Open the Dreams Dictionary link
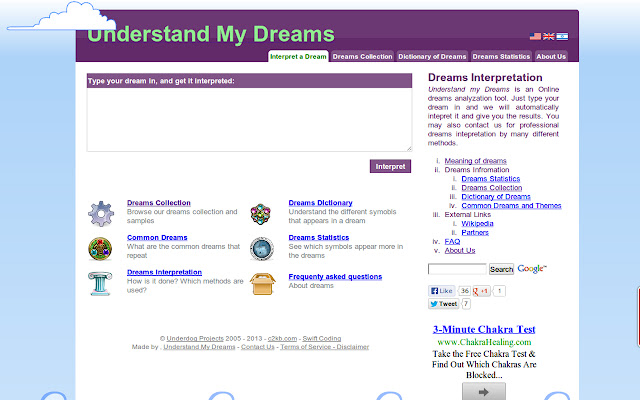This screenshot has width=640, height=400. click(320, 203)
